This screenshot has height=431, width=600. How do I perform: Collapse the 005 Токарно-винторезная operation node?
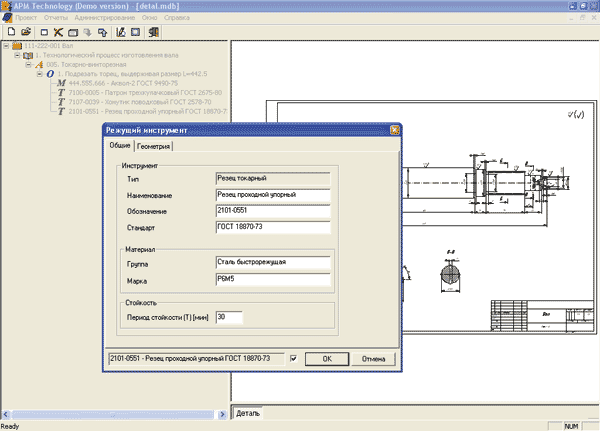28,65
